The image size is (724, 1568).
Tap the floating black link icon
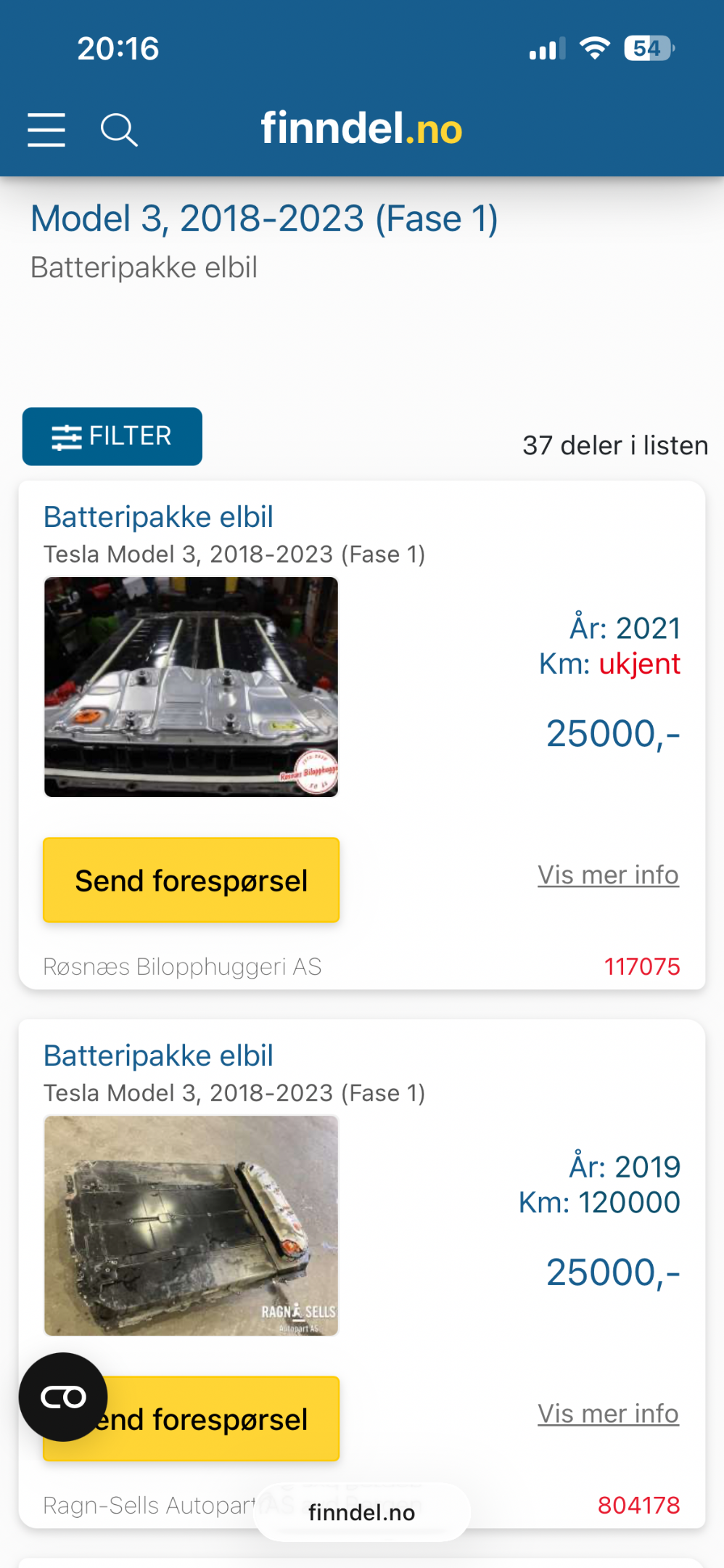[63, 1397]
